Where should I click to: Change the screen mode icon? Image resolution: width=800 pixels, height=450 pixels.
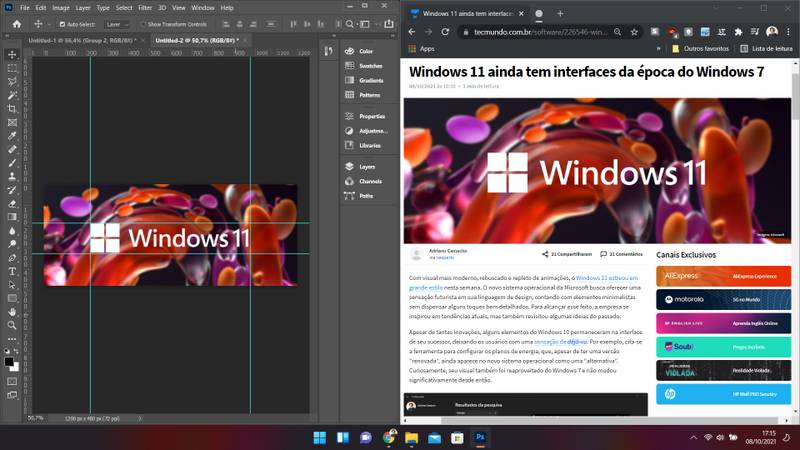tap(12, 395)
